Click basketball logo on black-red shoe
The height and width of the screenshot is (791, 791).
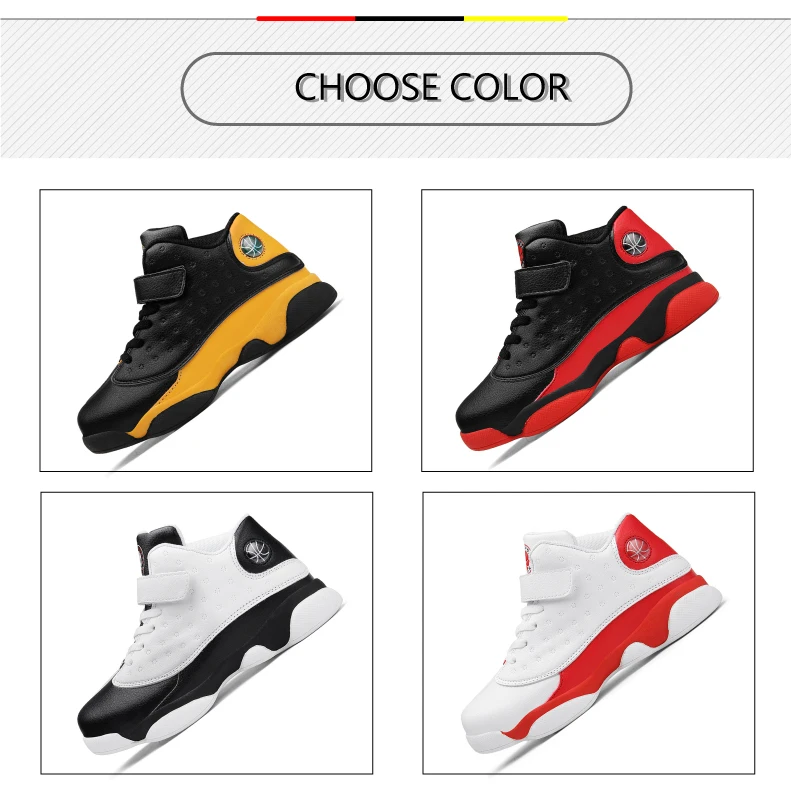coord(634,243)
